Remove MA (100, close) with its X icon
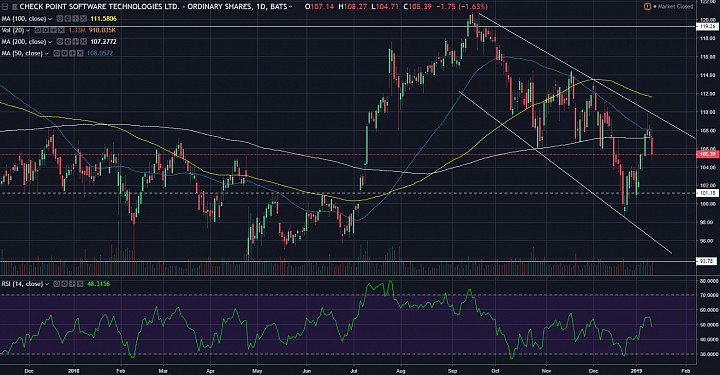720x375 pixels. (83, 18)
